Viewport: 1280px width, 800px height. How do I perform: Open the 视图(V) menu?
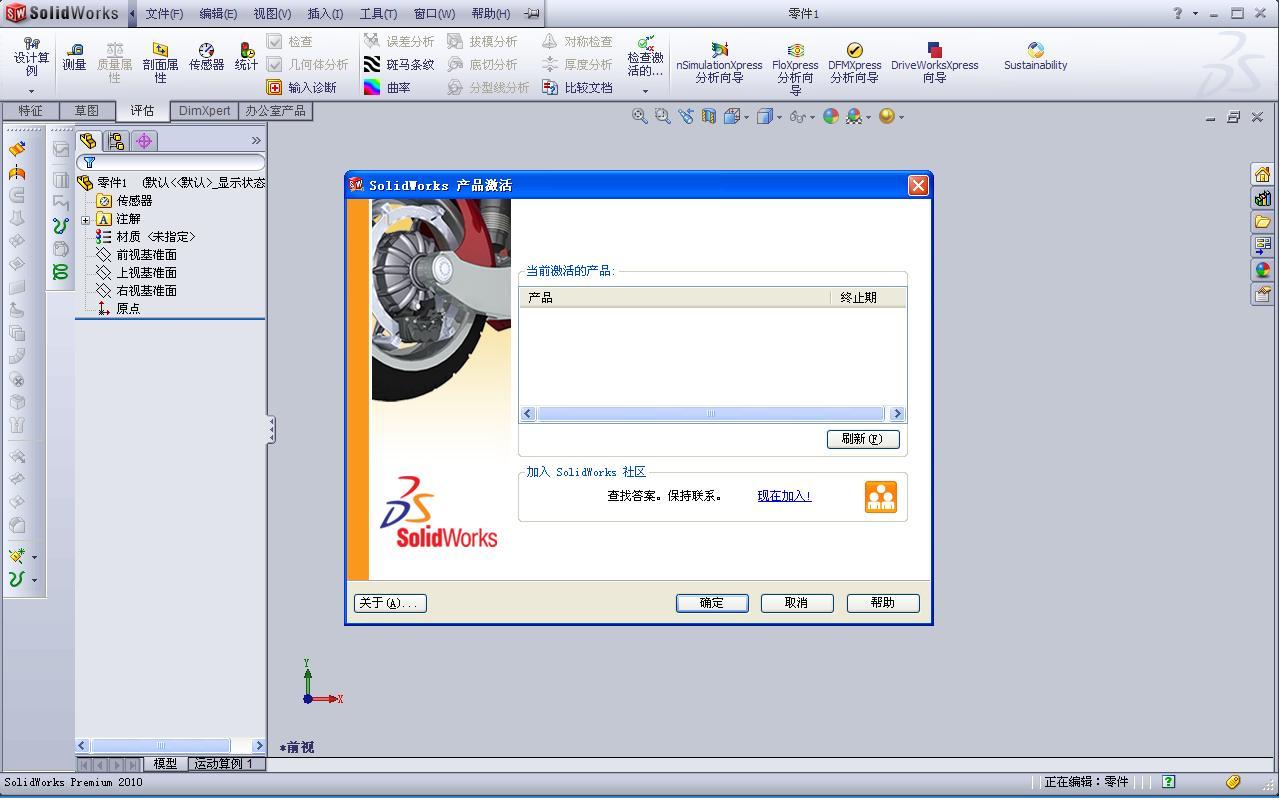[x=272, y=14]
